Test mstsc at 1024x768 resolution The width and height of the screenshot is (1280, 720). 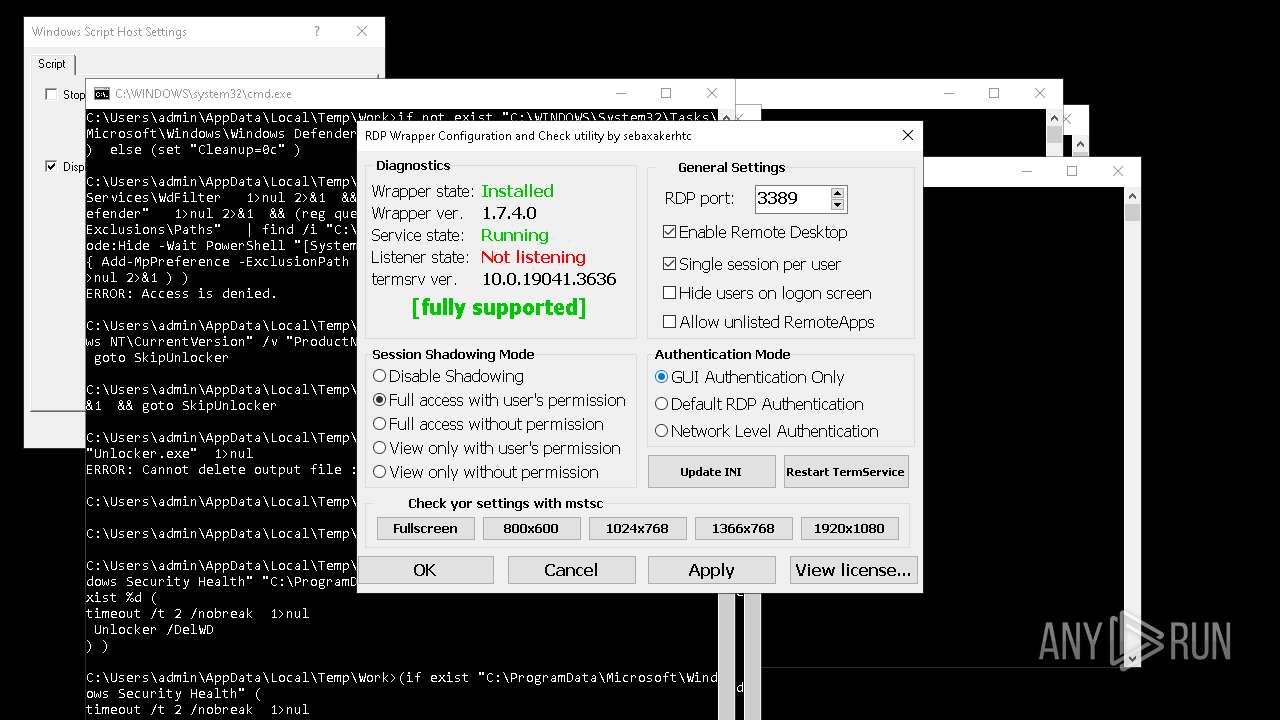[x=637, y=528]
